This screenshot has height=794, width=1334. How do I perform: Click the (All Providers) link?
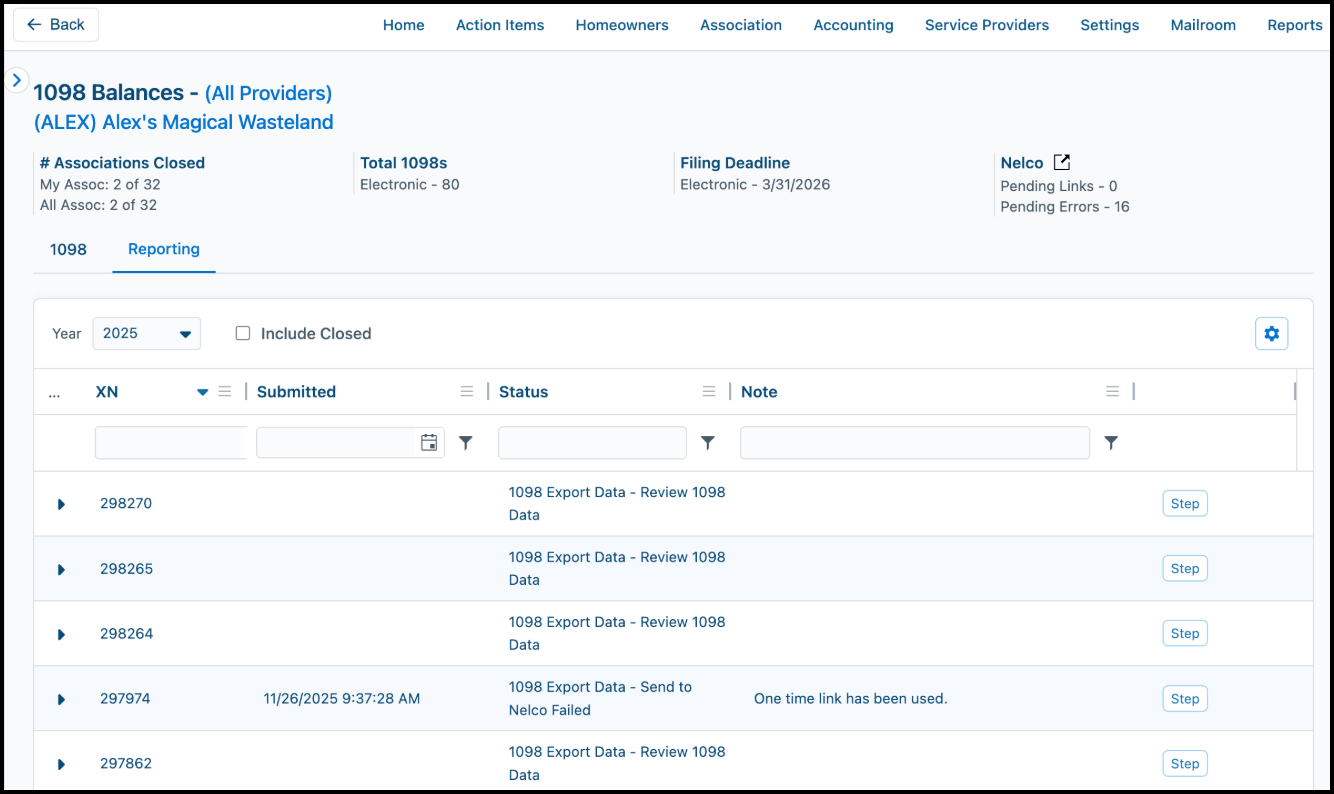coord(268,93)
